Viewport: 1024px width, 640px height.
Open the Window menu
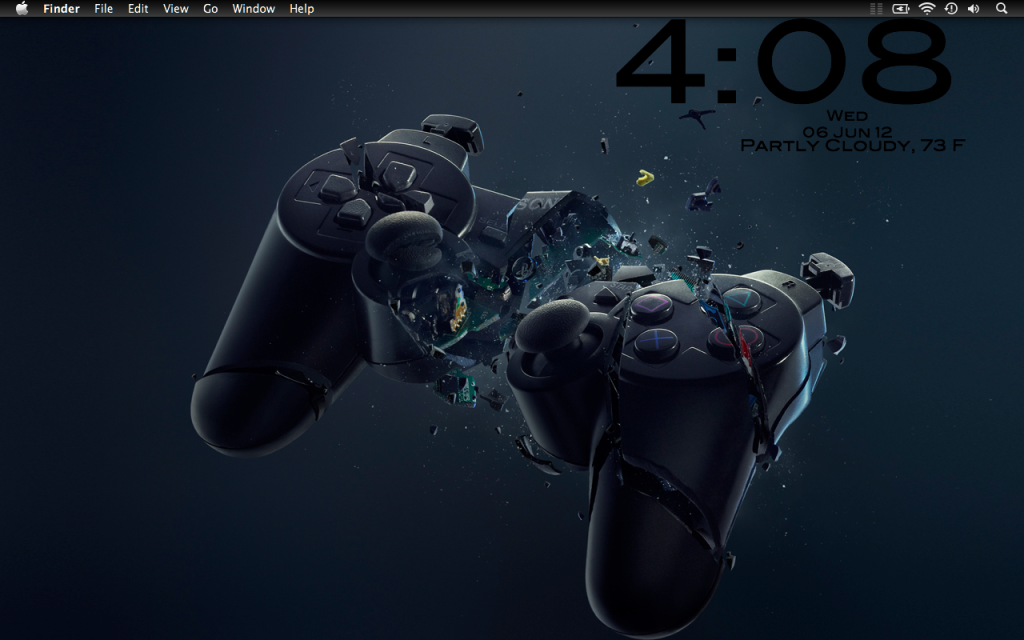pos(253,8)
